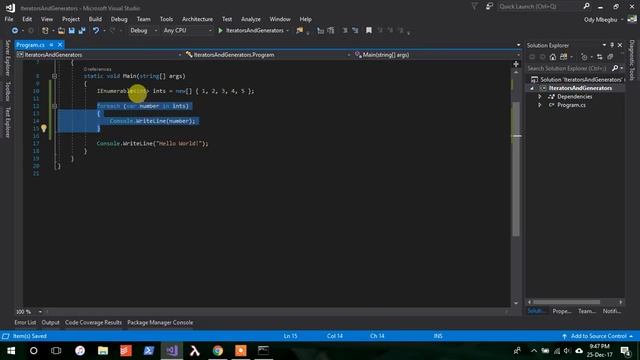Image resolution: width=640 pixels, height=360 pixels.
Task: Open the Toolbox side tab
Action: point(7,91)
